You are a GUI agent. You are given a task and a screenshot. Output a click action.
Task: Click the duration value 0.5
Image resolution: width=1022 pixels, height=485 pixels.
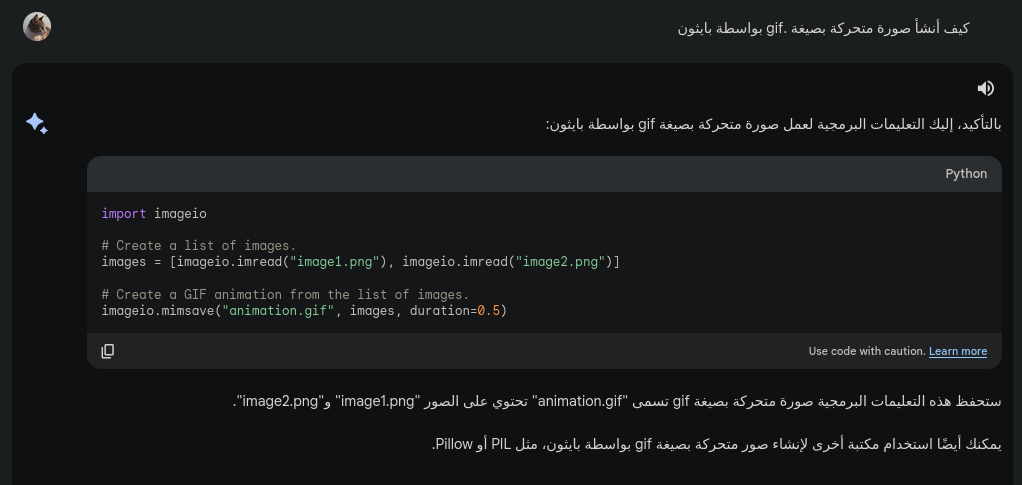pyautogui.click(x=488, y=311)
